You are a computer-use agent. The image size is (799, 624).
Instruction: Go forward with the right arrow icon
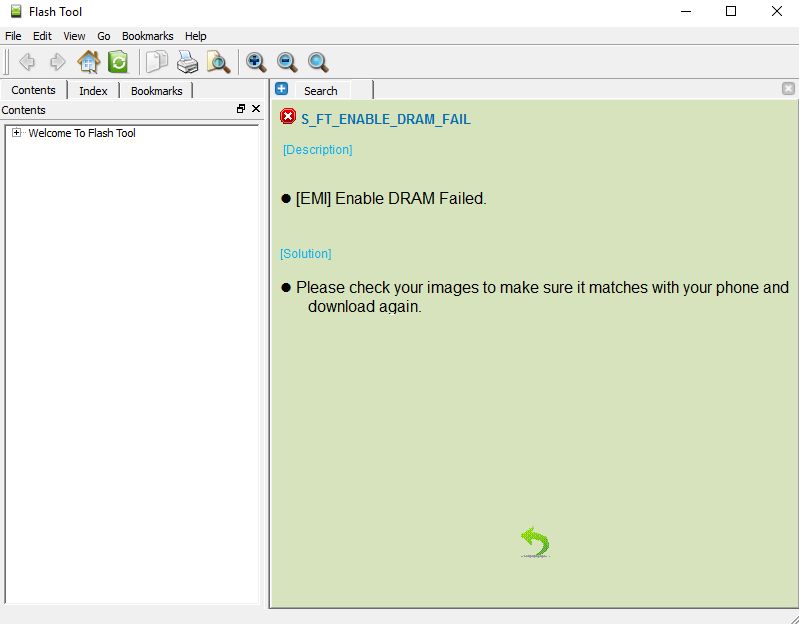57,62
